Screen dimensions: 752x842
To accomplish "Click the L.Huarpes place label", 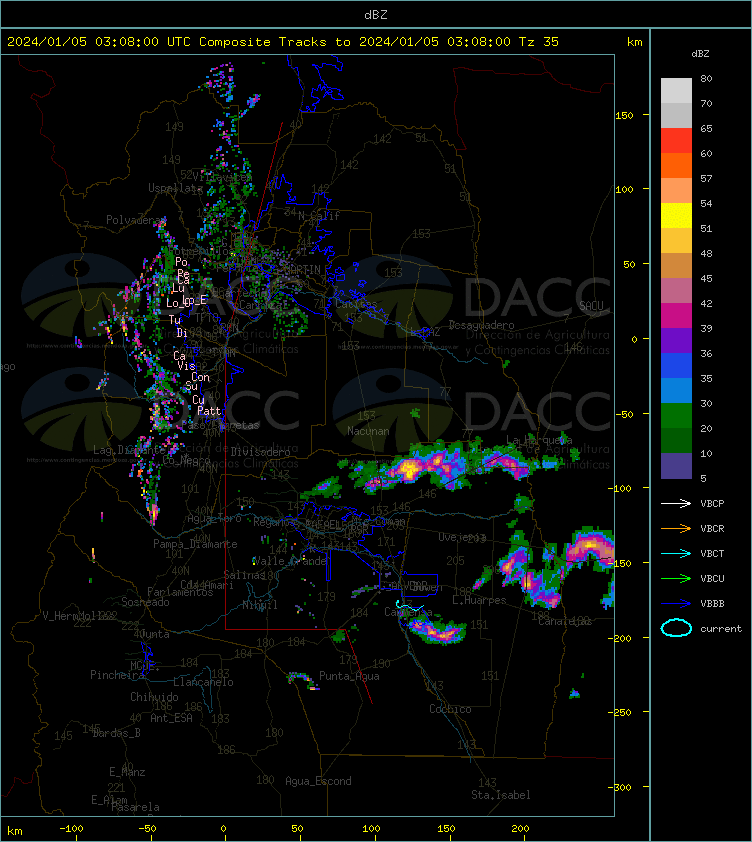I will pyautogui.click(x=479, y=600).
